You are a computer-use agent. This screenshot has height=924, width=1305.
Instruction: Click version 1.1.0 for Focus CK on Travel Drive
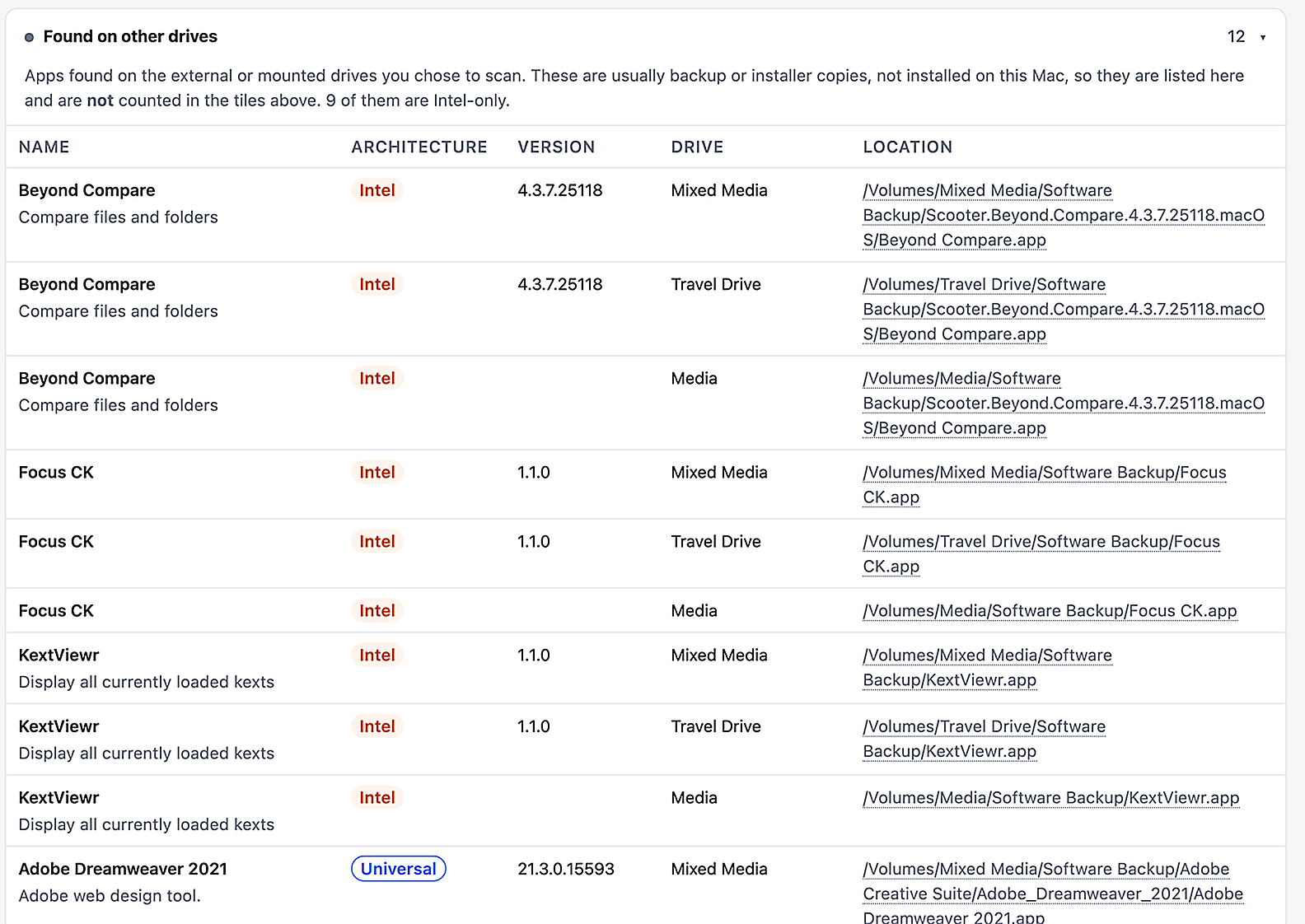point(534,541)
